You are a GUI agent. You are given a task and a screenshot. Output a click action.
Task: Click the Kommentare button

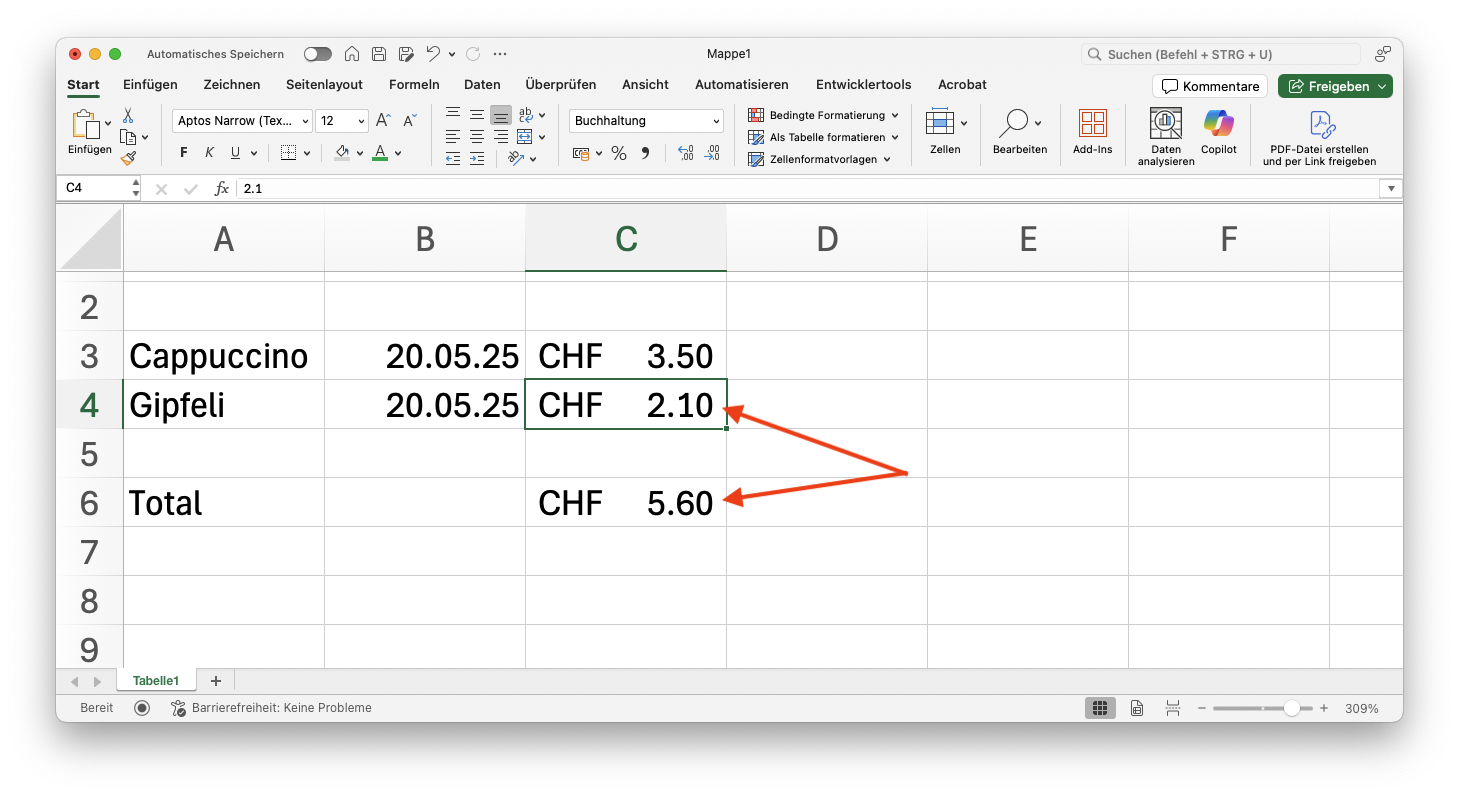click(x=1210, y=86)
